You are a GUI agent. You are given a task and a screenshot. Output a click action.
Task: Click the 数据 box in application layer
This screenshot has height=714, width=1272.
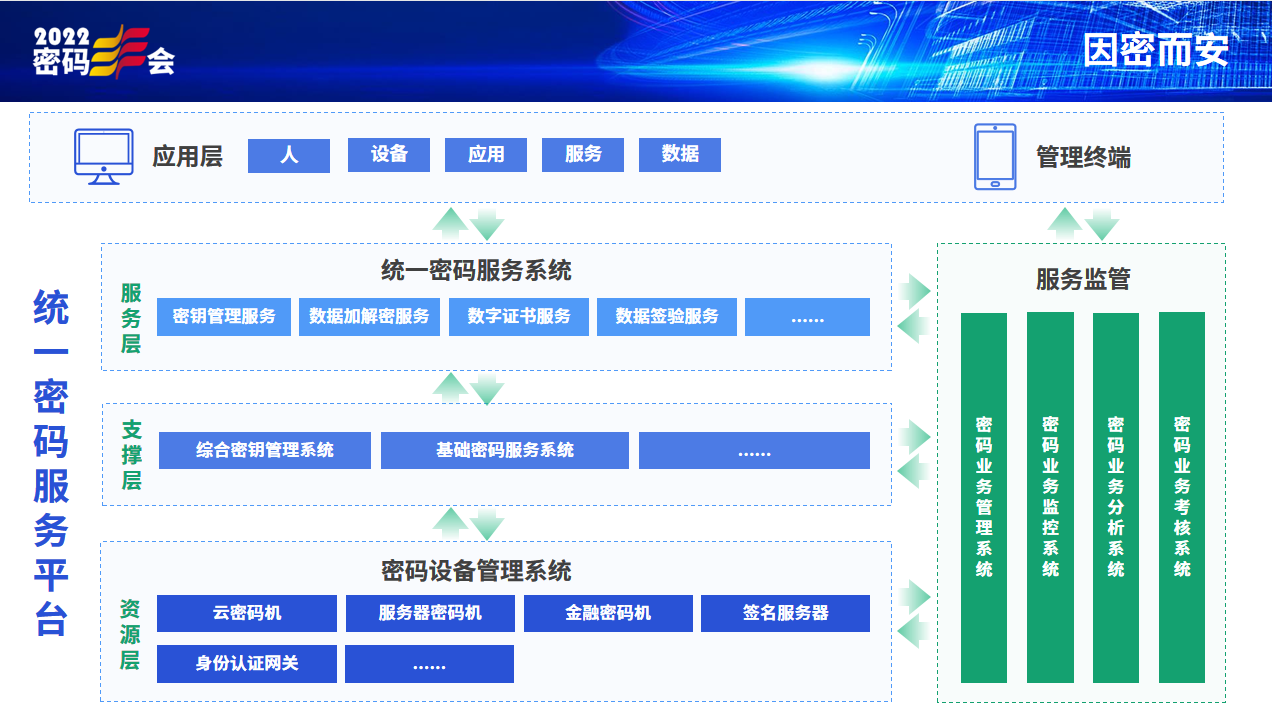pyautogui.click(x=680, y=155)
